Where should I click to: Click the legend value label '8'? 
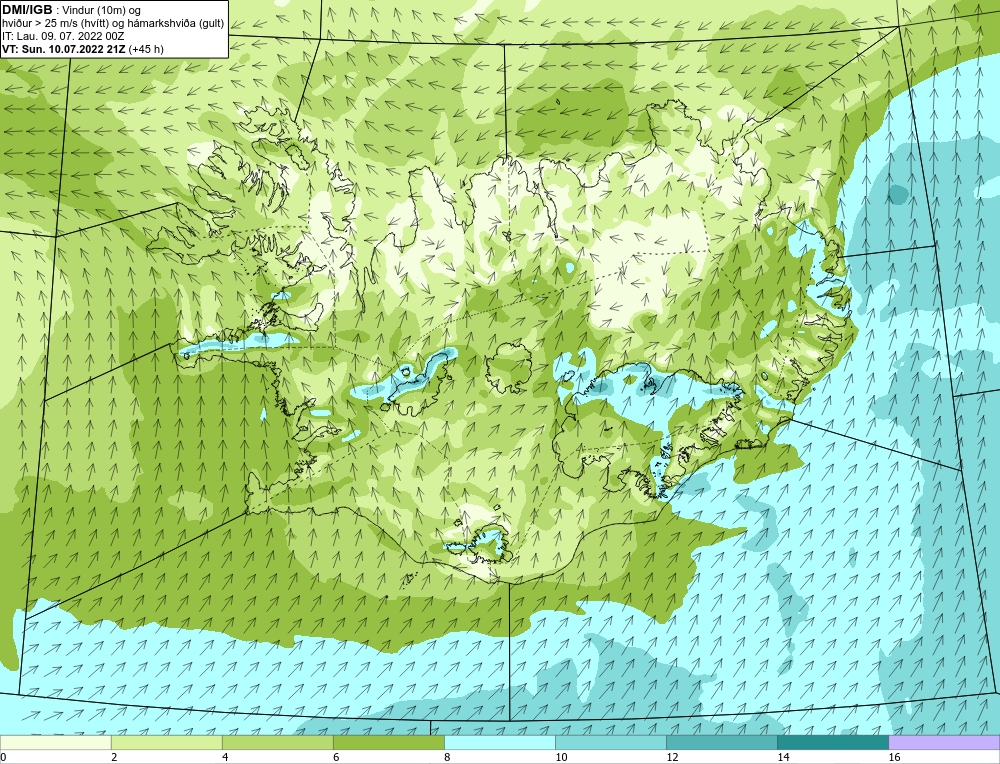coord(447,757)
